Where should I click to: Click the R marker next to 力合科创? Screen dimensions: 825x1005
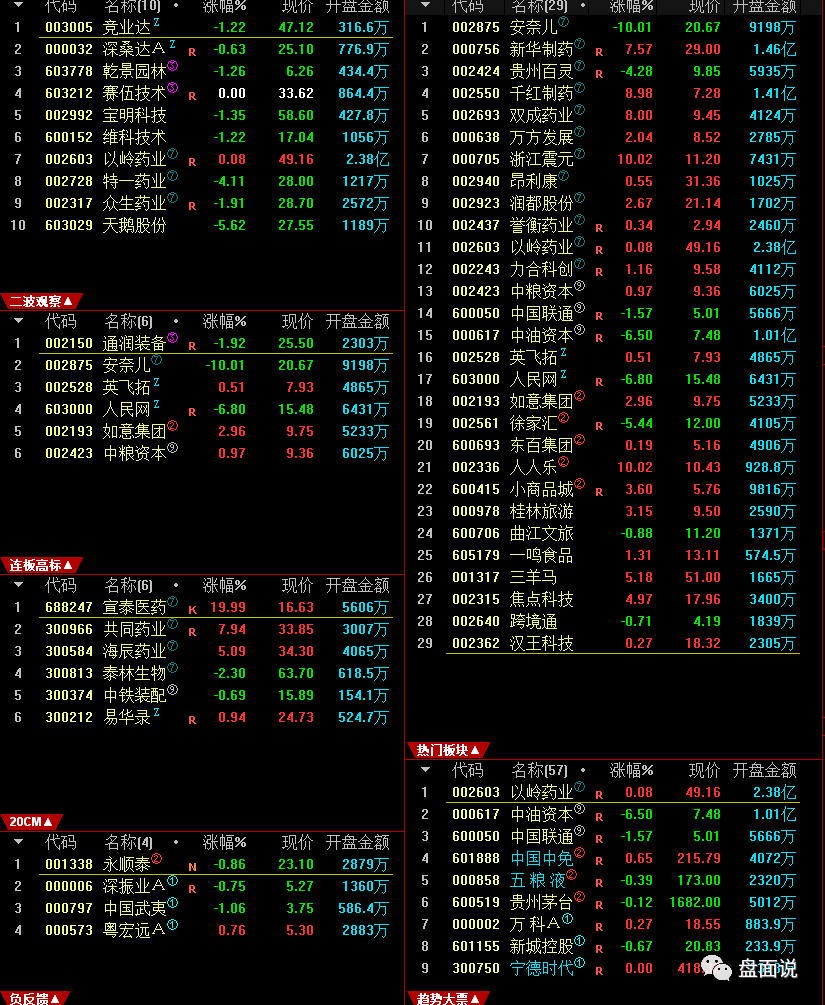[x=599, y=272]
